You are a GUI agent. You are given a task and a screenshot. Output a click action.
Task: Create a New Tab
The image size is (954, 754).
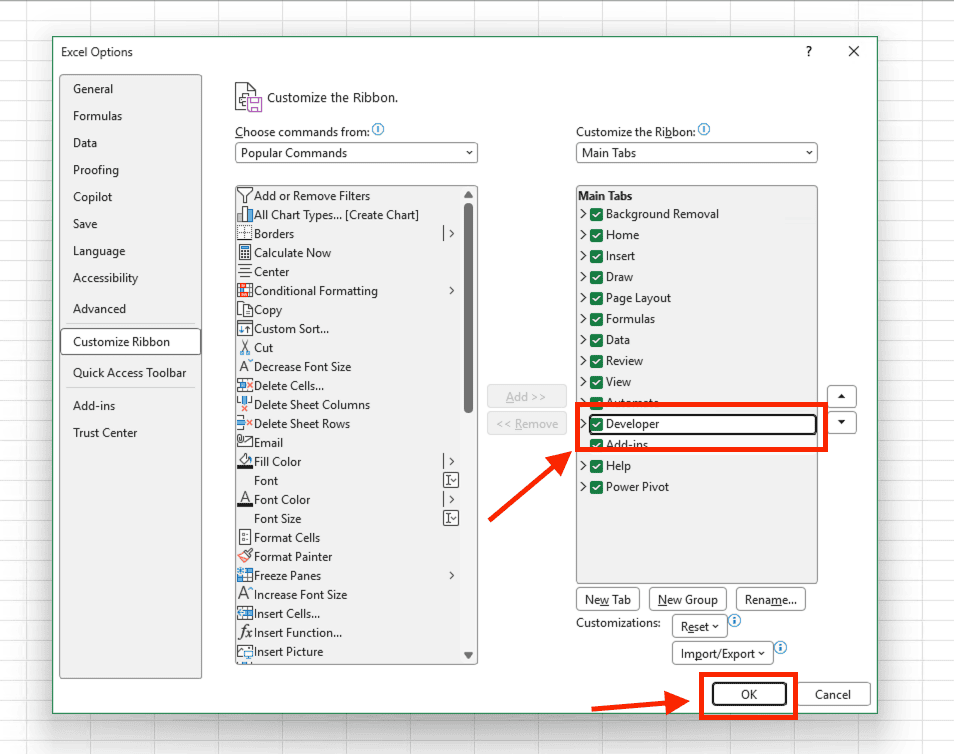coord(608,599)
